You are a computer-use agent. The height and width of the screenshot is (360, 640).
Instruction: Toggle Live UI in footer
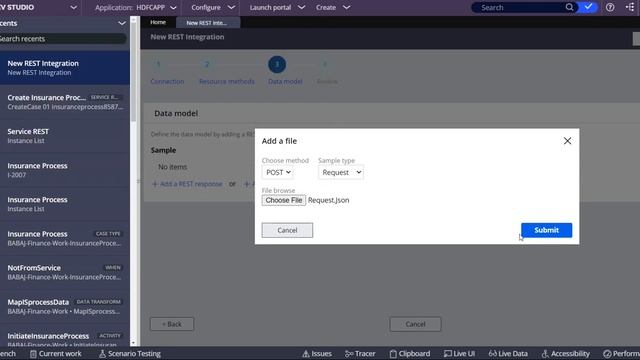point(459,354)
